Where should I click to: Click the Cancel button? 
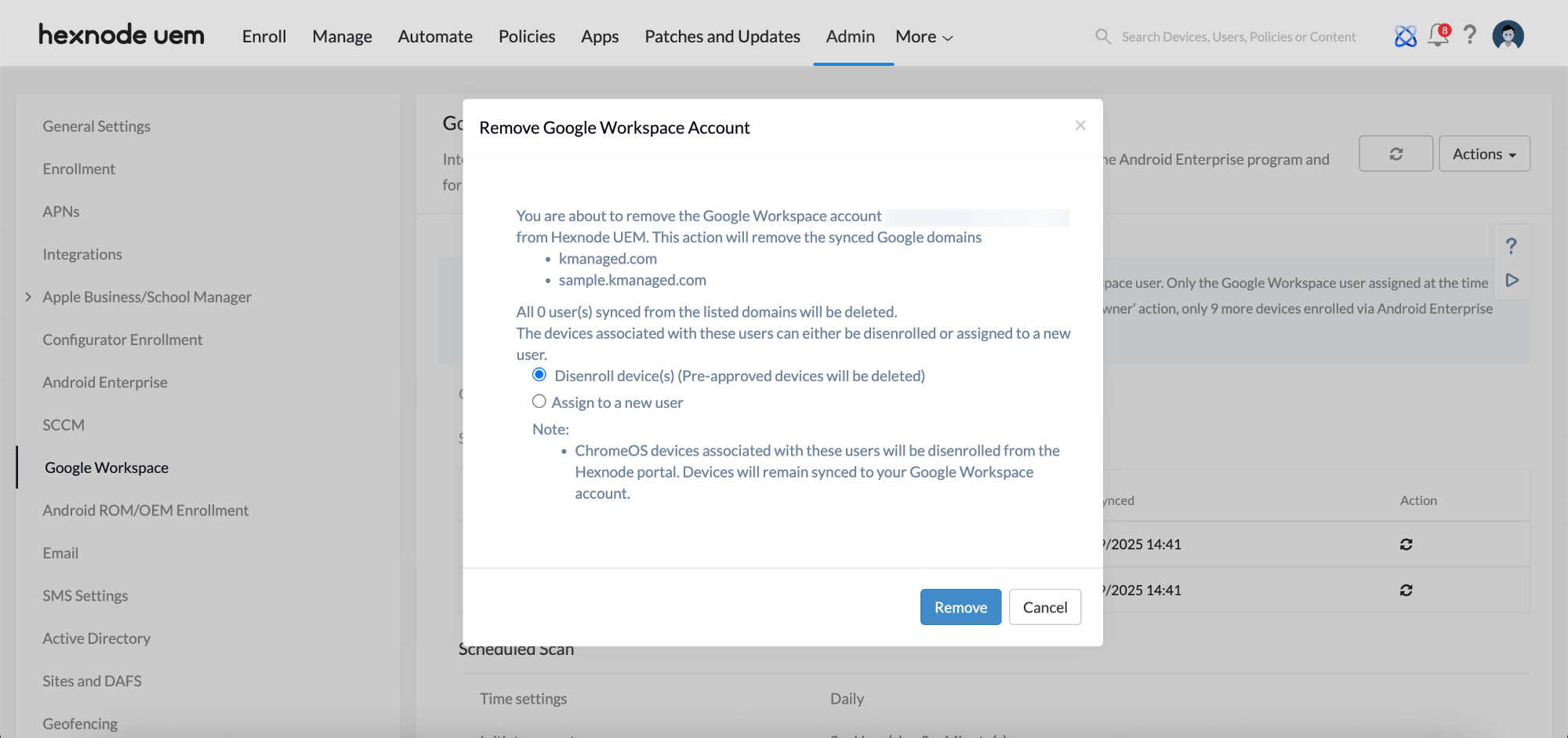tap(1045, 607)
